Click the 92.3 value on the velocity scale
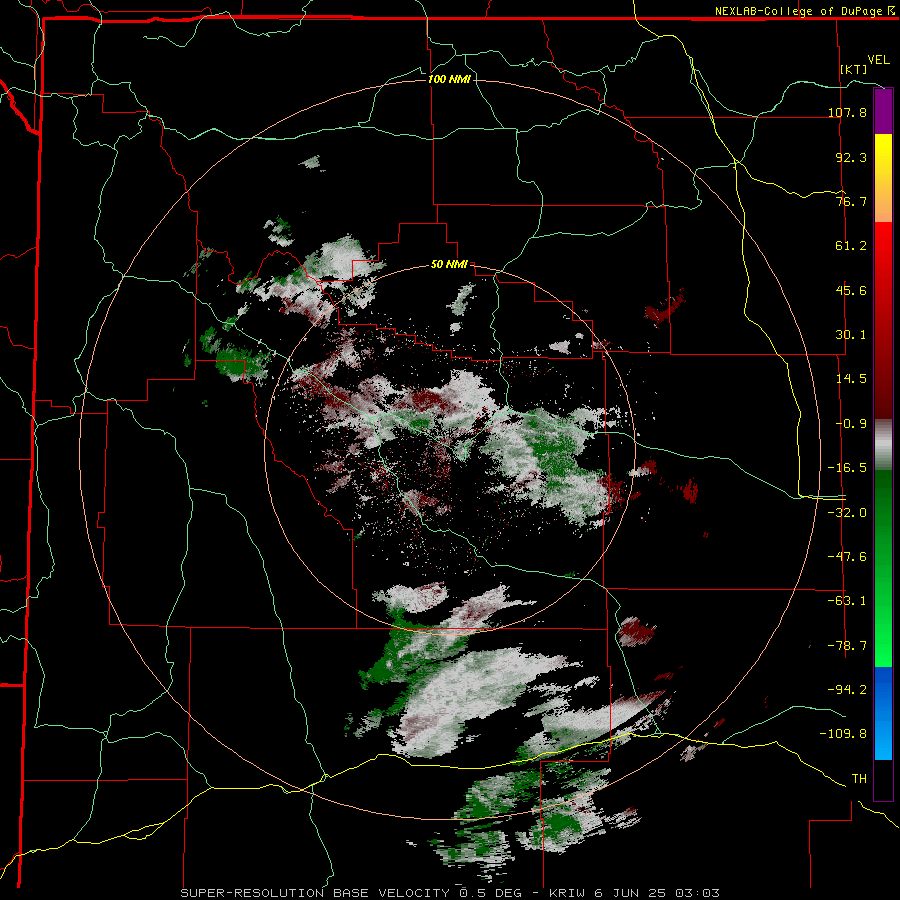The height and width of the screenshot is (900, 900). click(x=851, y=157)
